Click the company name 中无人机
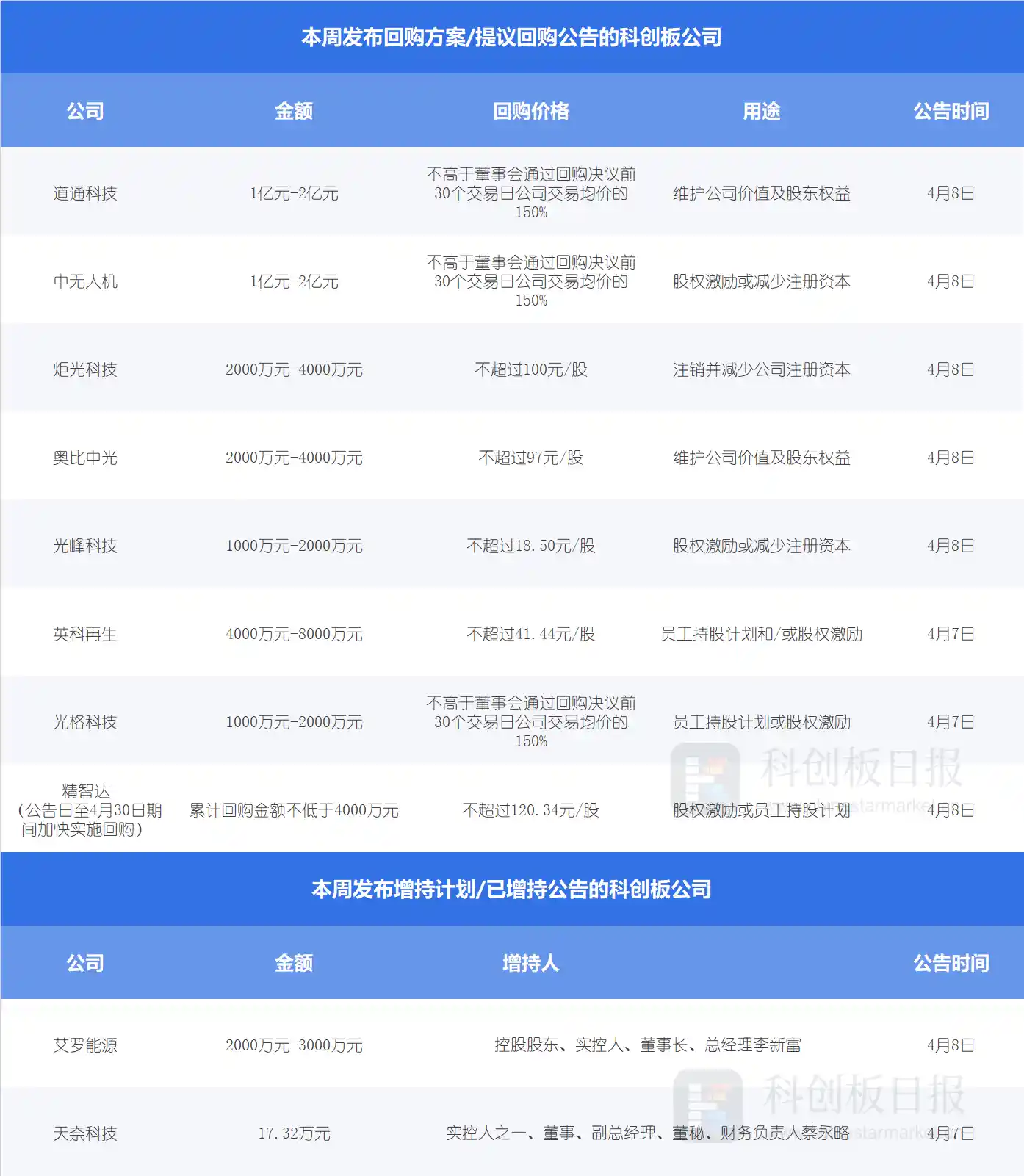Screen dimensions: 1024x1176 tap(85, 281)
